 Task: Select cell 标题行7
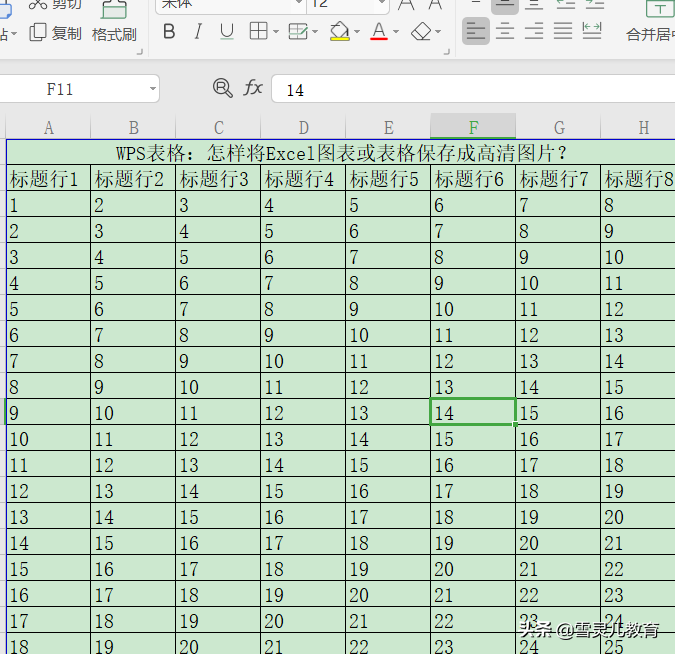(x=558, y=178)
